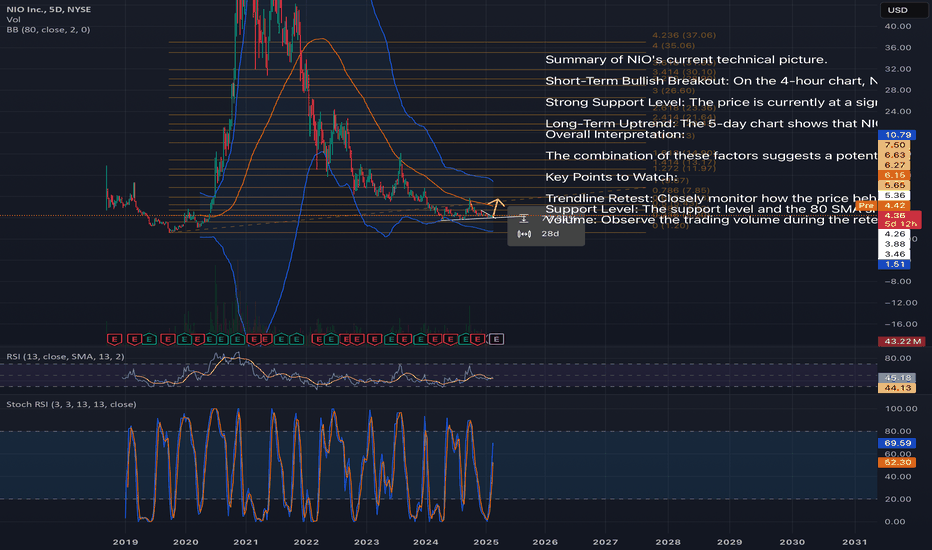Select the 'Trendline Retest' note
This screenshot has width=932, height=550.
711,199
